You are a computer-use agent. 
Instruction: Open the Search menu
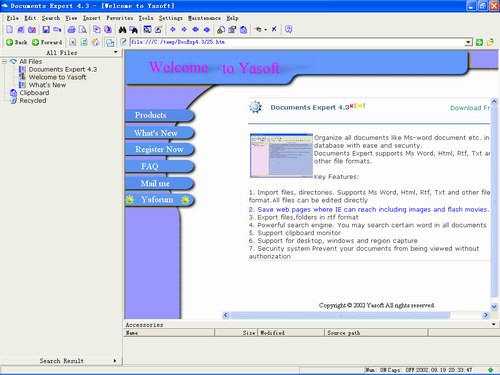point(51,18)
